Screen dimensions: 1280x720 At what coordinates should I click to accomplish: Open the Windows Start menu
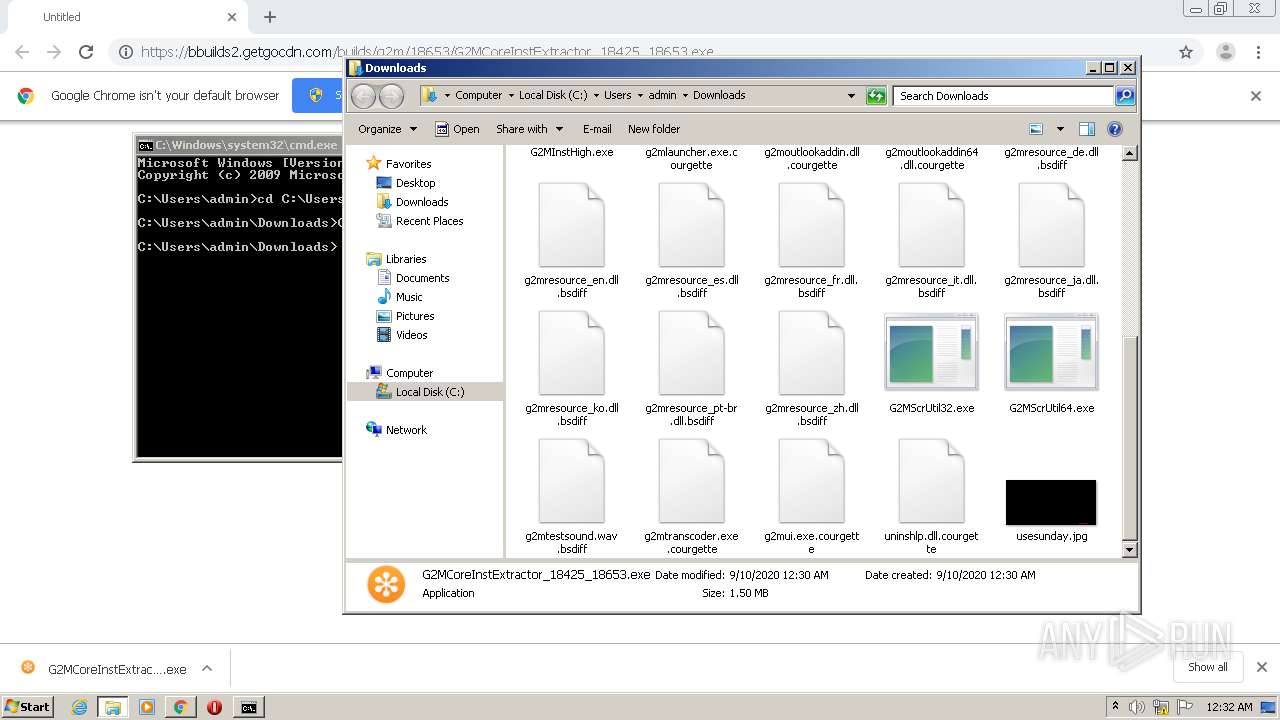(x=28, y=707)
